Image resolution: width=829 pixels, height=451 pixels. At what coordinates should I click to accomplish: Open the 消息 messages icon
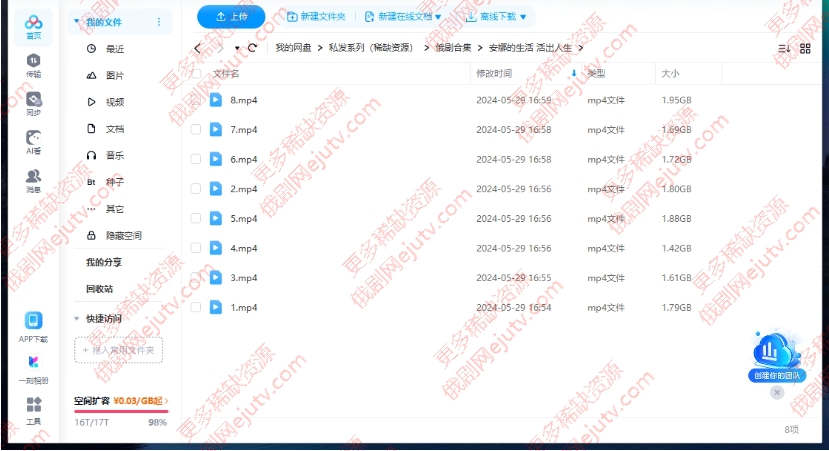[33, 181]
